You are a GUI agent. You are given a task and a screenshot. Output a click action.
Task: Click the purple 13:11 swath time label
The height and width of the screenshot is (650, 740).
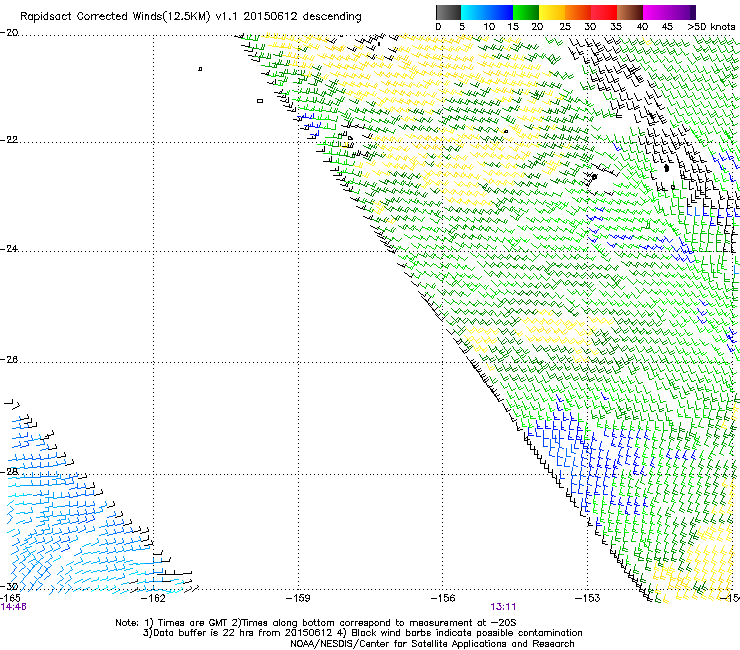503,607
